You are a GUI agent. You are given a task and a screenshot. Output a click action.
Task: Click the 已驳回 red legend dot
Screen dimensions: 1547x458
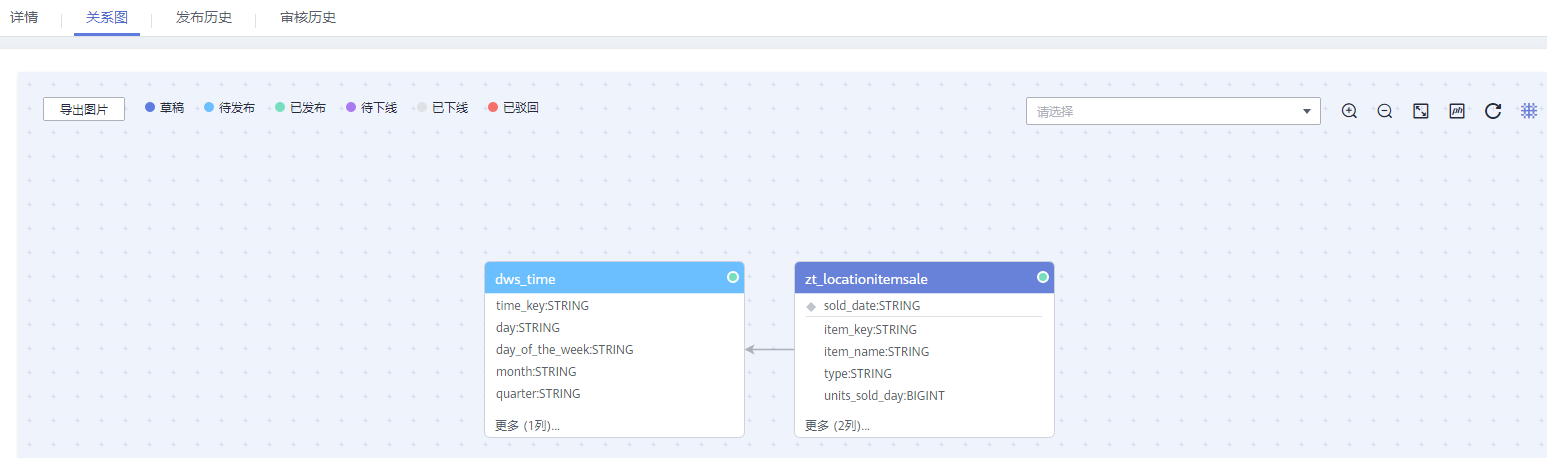(493, 107)
